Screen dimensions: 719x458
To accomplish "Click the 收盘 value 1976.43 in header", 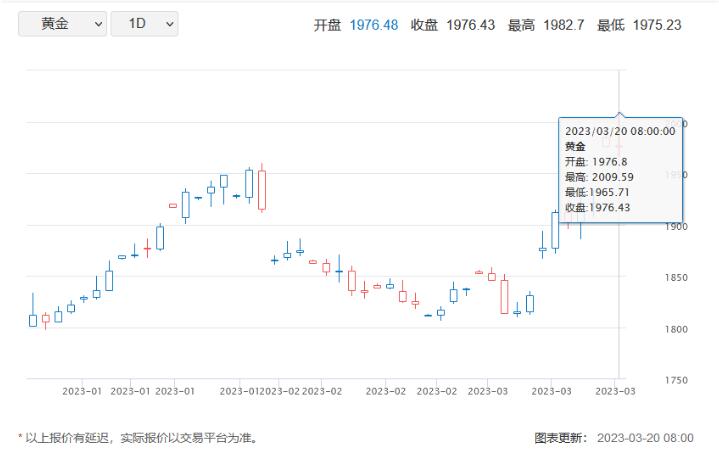I will coord(470,25).
